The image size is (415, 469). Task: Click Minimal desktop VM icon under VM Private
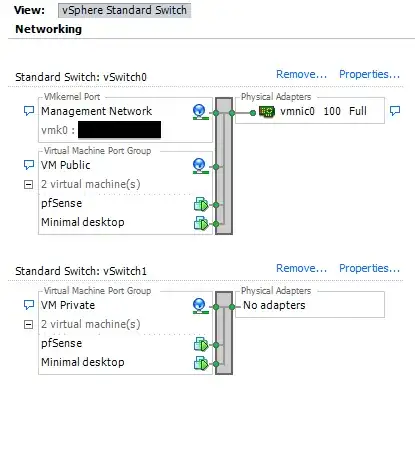click(201, 363)
